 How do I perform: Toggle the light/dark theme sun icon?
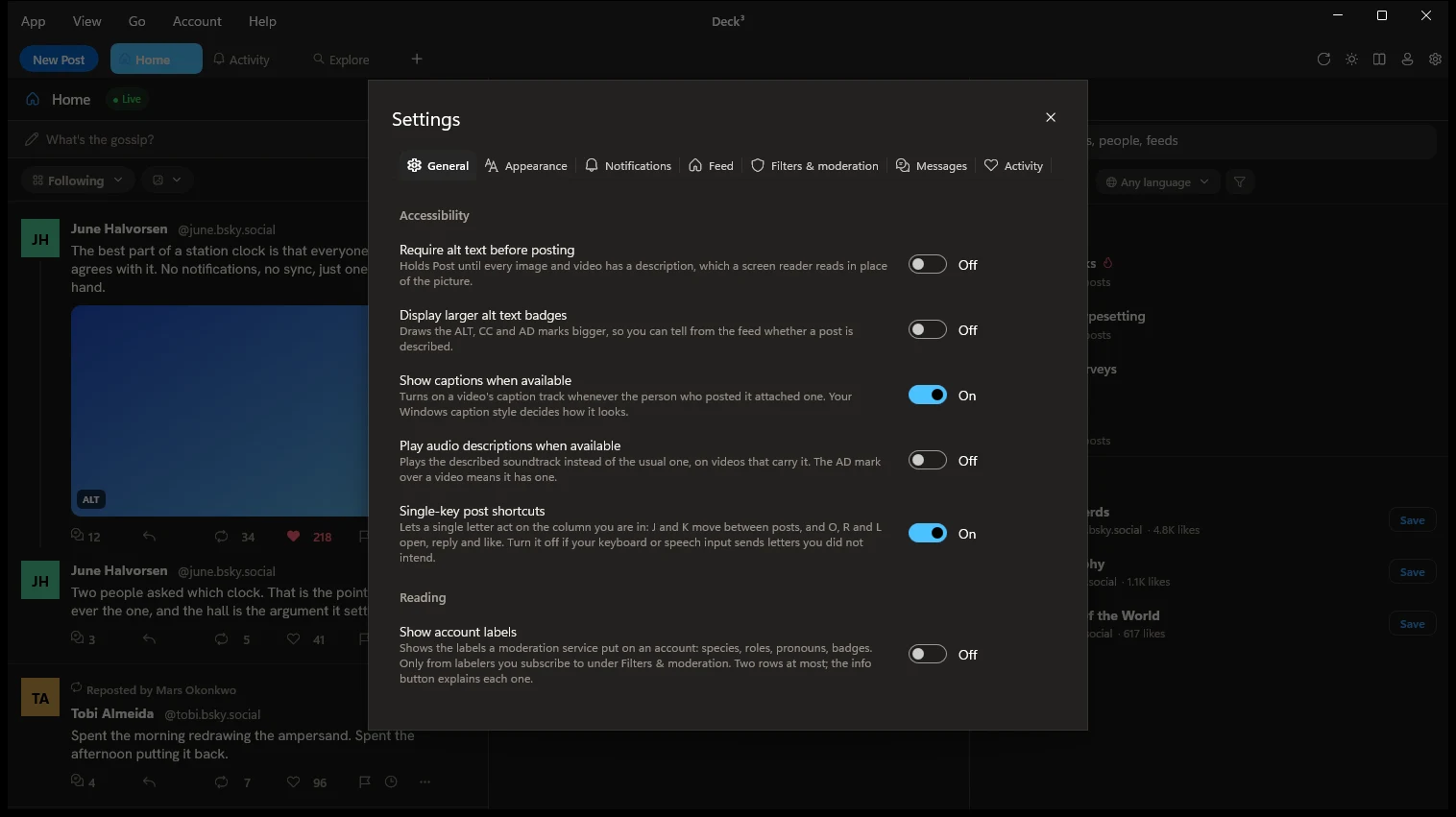tap(1351, 60)
